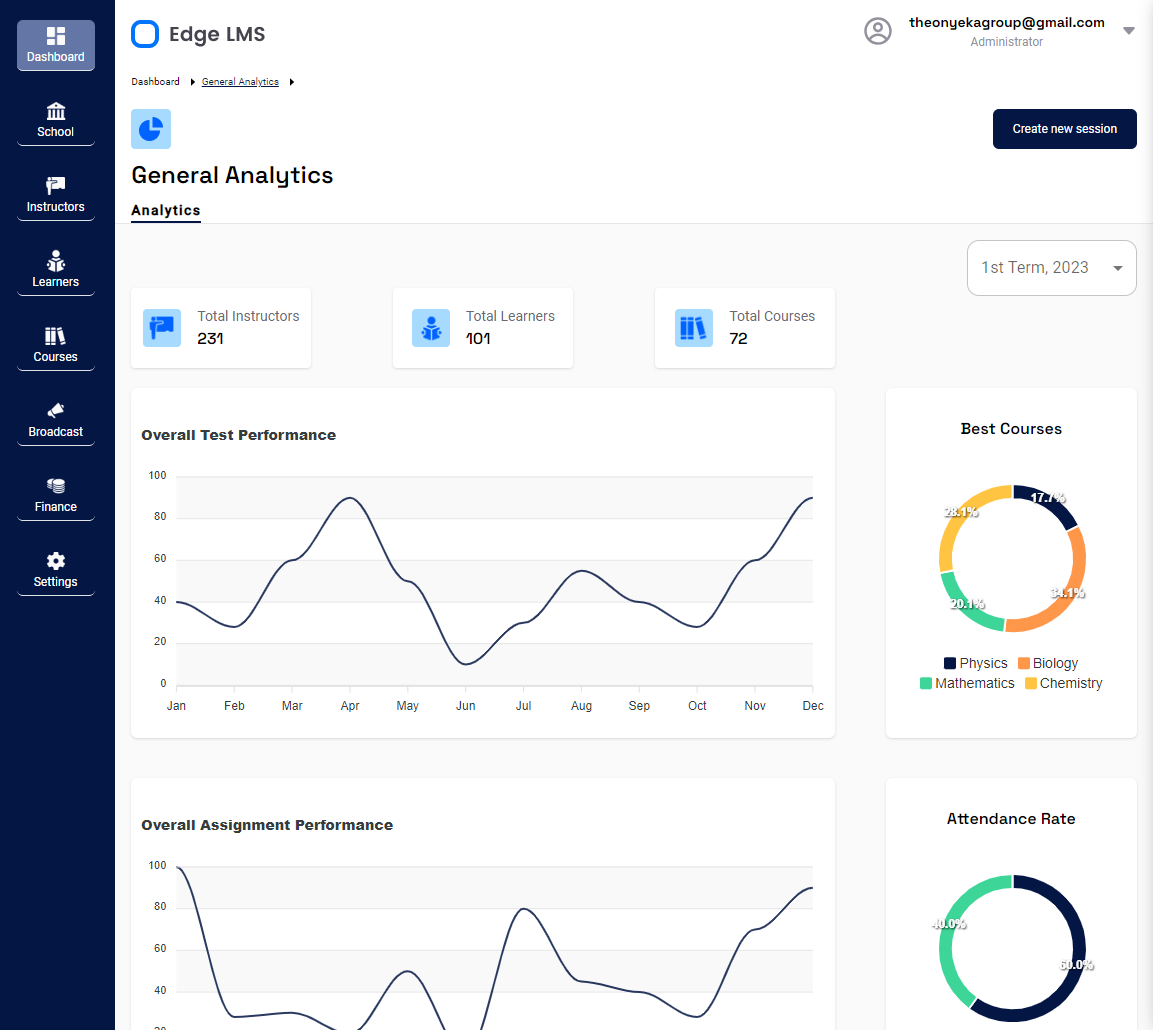Click the Aug label on test chart

tap(581, 706)
